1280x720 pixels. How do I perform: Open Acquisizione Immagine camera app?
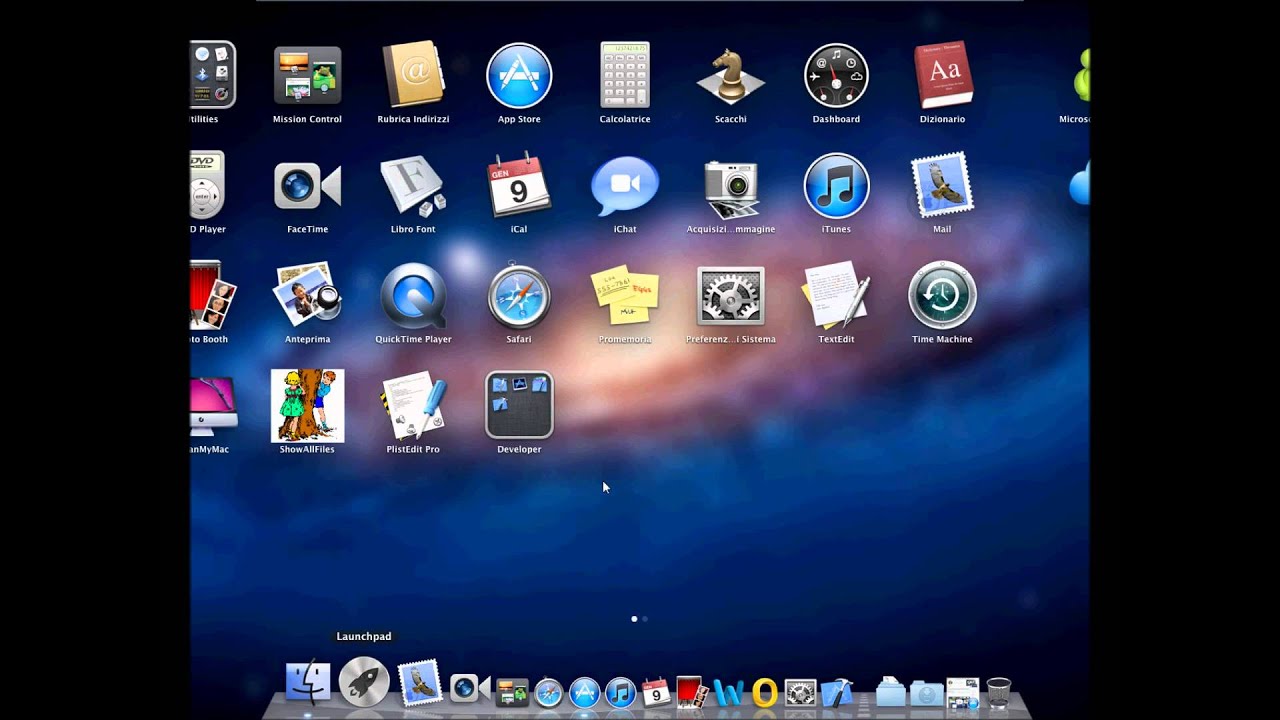click(x=731, y=187)
